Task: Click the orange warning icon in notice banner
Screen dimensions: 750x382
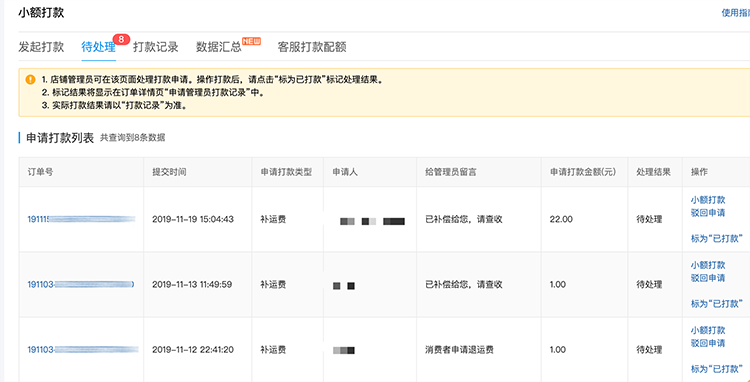Action: point(31,79)
